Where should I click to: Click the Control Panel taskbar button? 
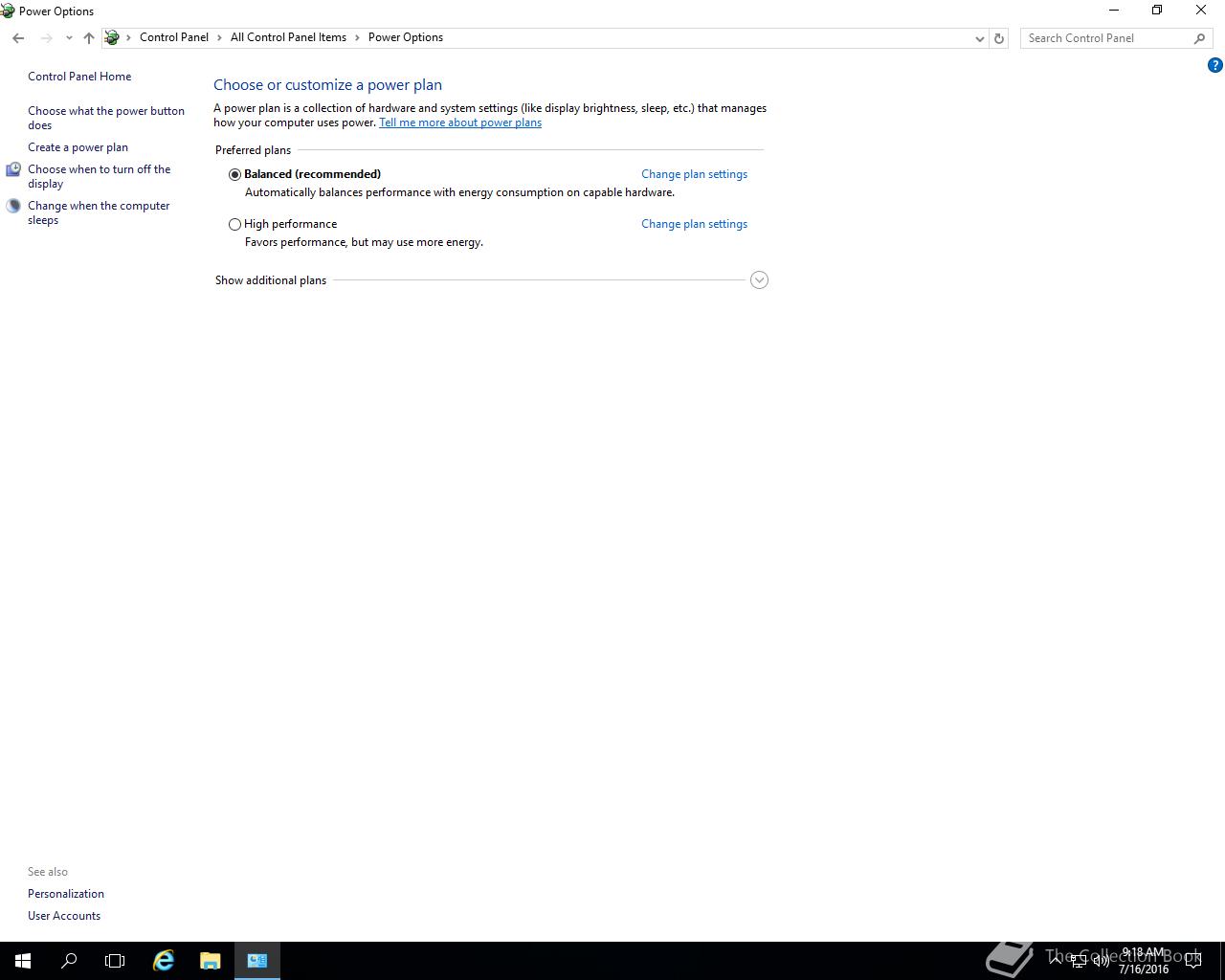click(257, 961)
